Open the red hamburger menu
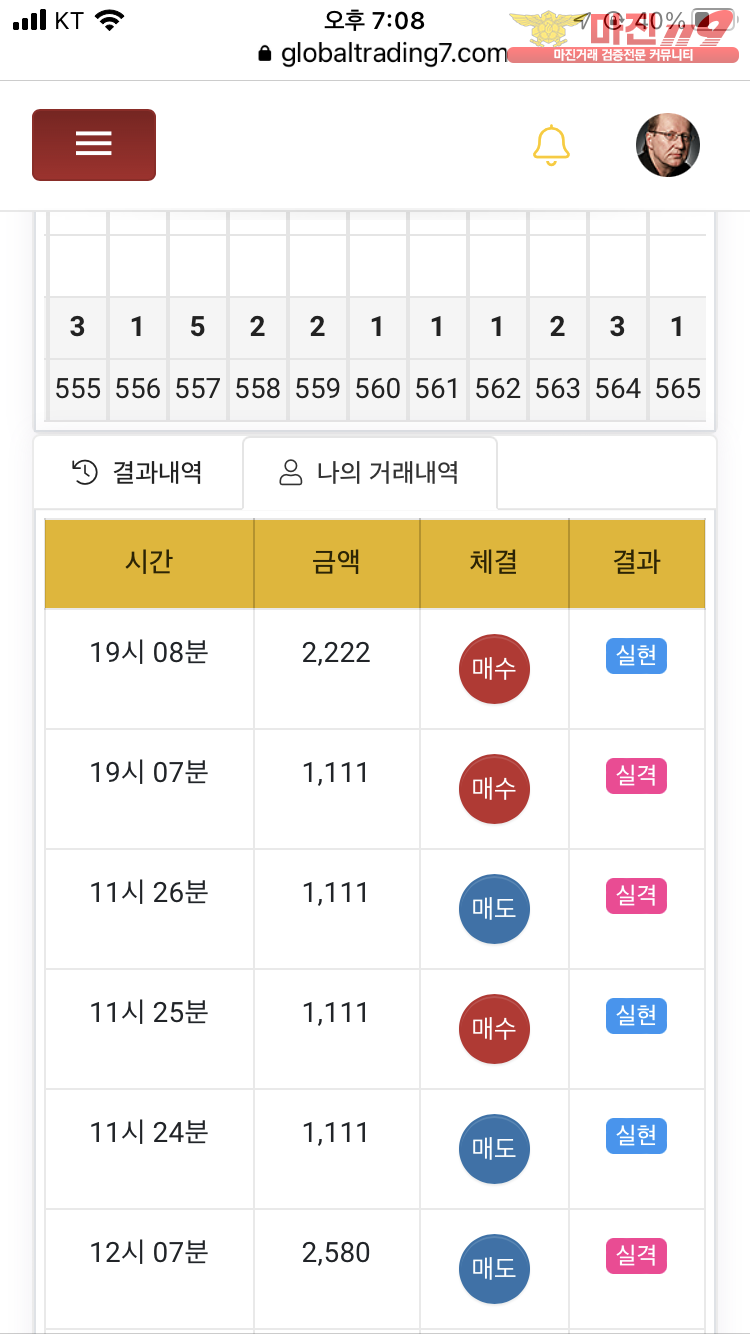Screen dimensions: 750x1334 click(x=94, y=145)
